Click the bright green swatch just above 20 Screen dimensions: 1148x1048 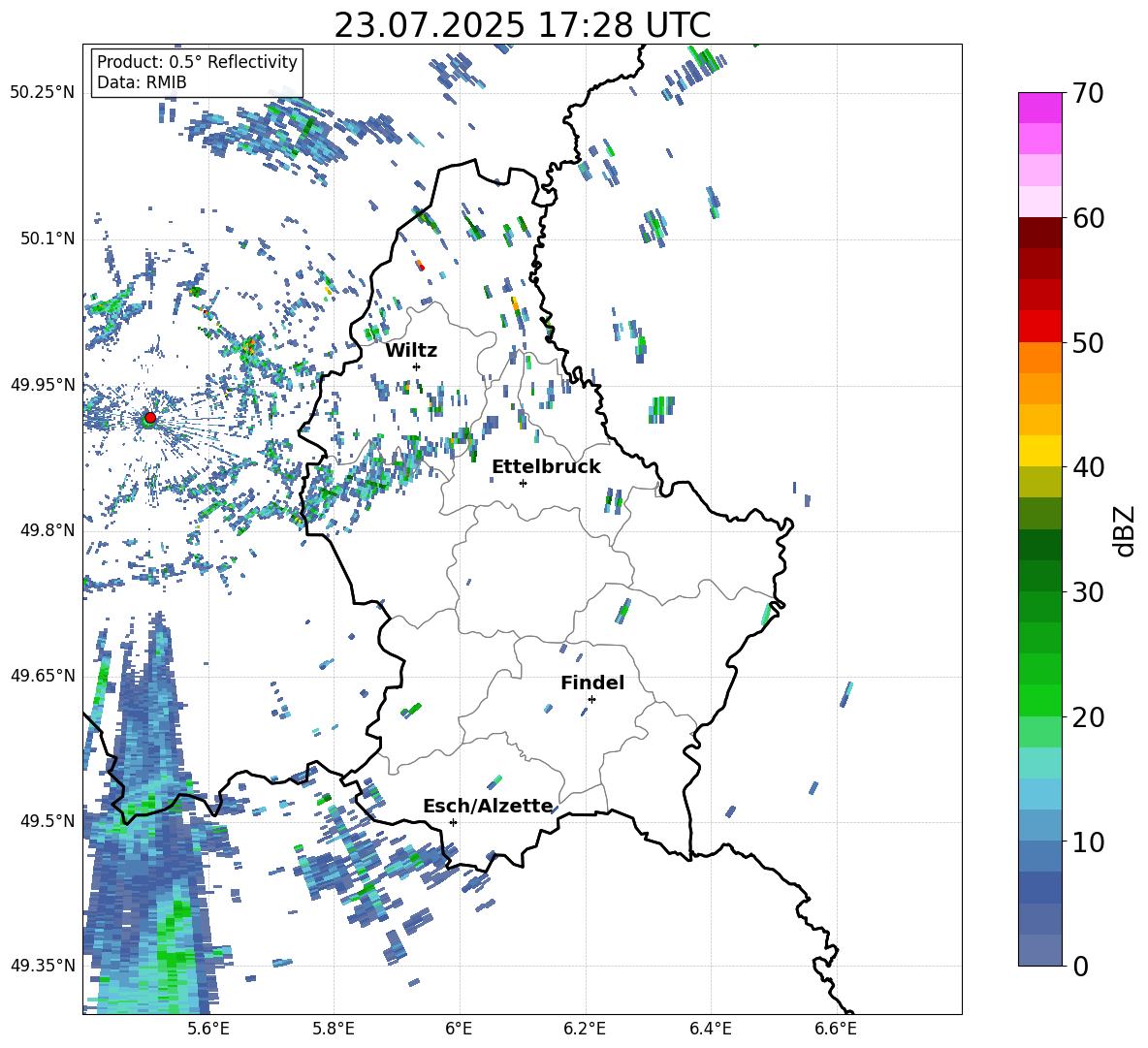click(1039, 700)
